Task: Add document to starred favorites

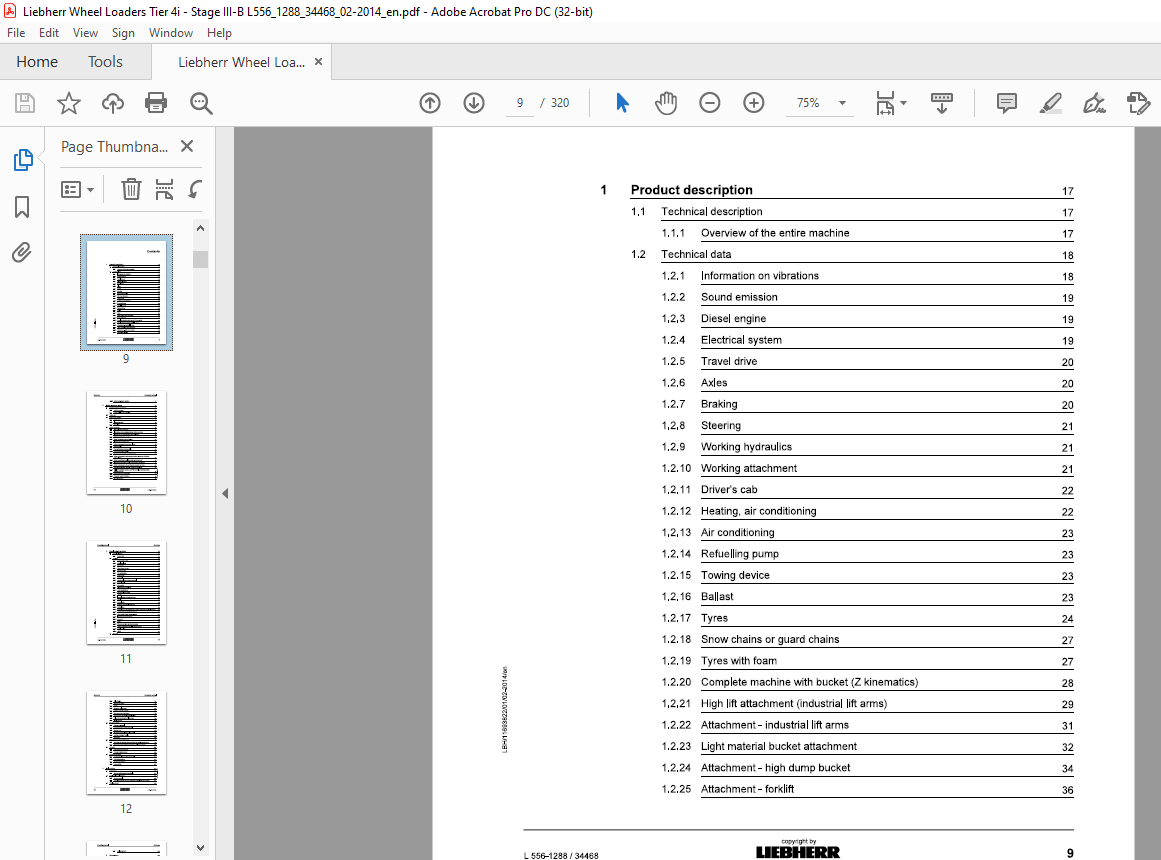Action: pyautogui.click(x=69, y=103)
